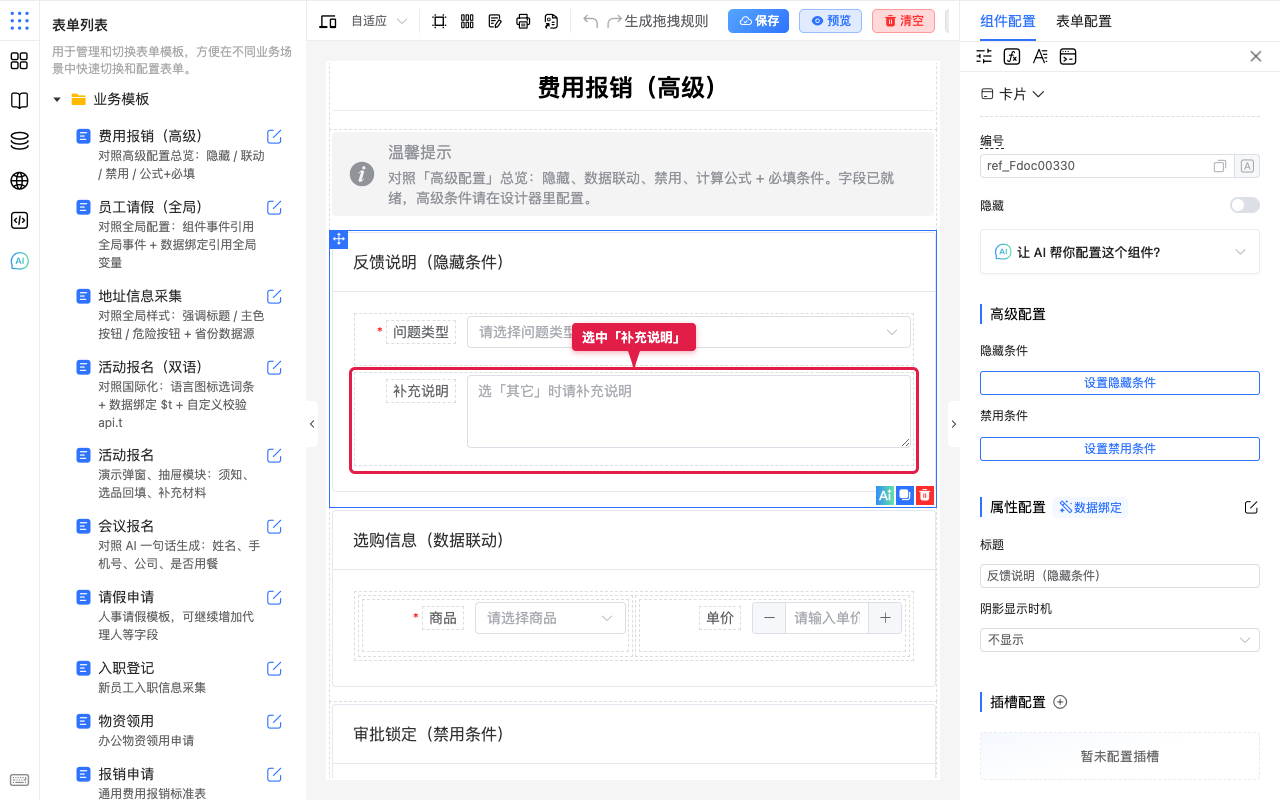
Task: Open the 请选择商品 dropdown
Action: click(550, 618)
